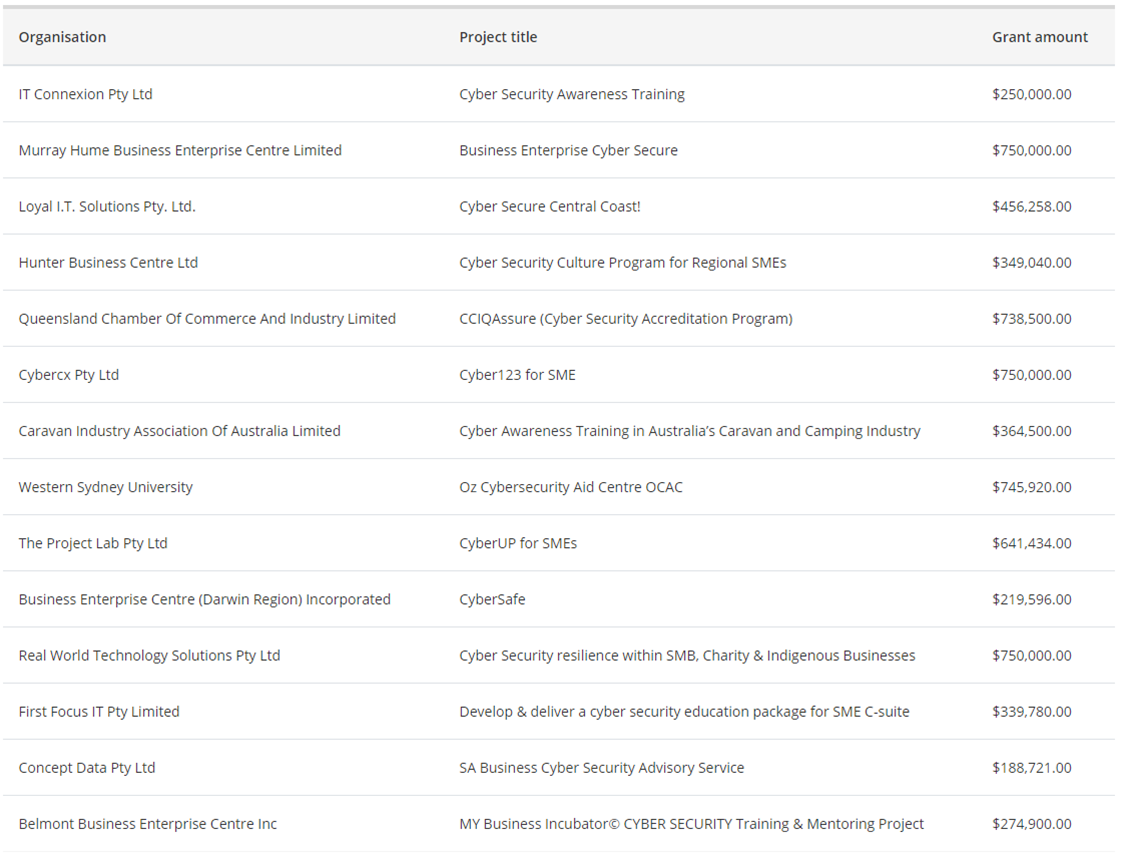The width and height of the screenshot is (1123, 857).
Task: Select Hunter Business Centre Ltd cell
Action: coord(108,263)
